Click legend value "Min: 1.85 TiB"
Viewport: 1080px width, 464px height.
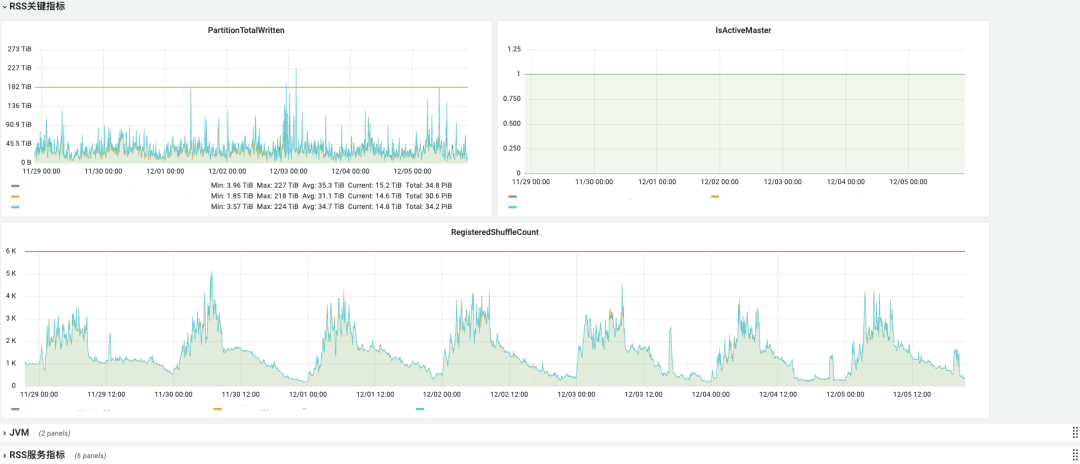click(x=231, y=196)
